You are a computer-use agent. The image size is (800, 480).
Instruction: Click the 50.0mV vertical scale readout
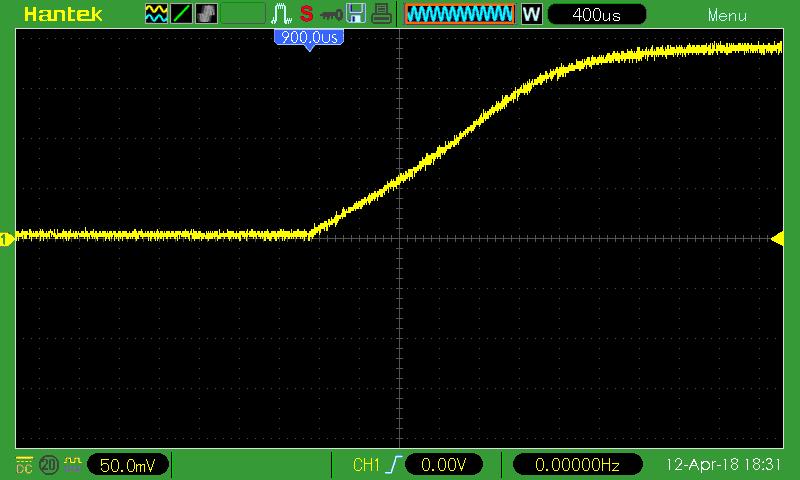(x=128, y=465)
